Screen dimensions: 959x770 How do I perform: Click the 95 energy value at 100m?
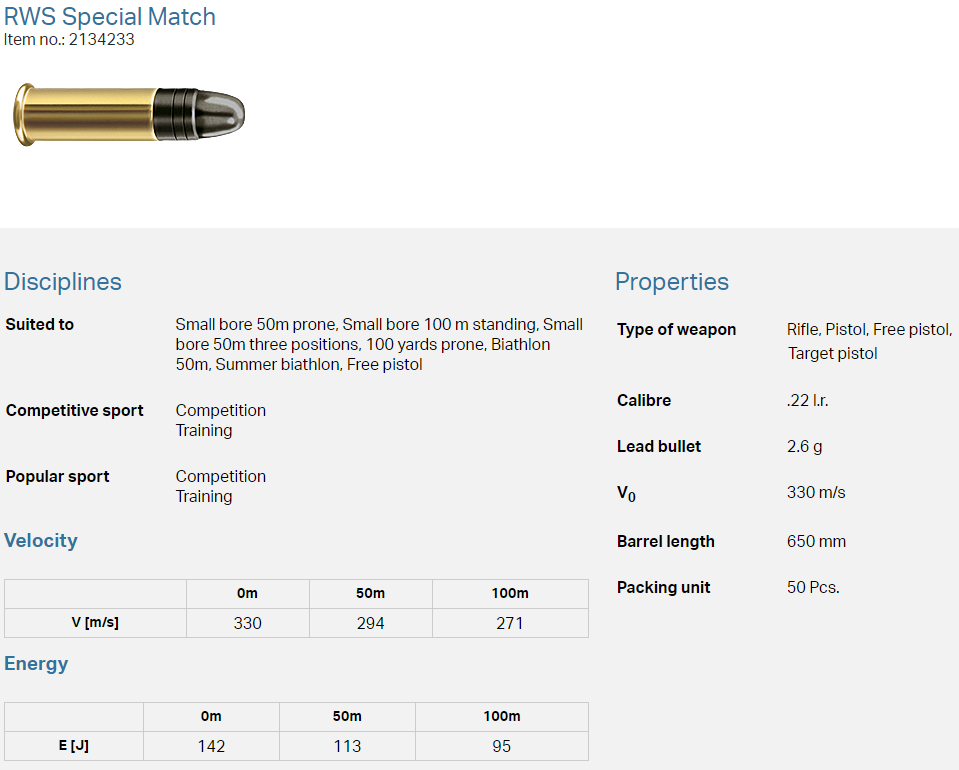pyautogui.click(x=501, y=746)
